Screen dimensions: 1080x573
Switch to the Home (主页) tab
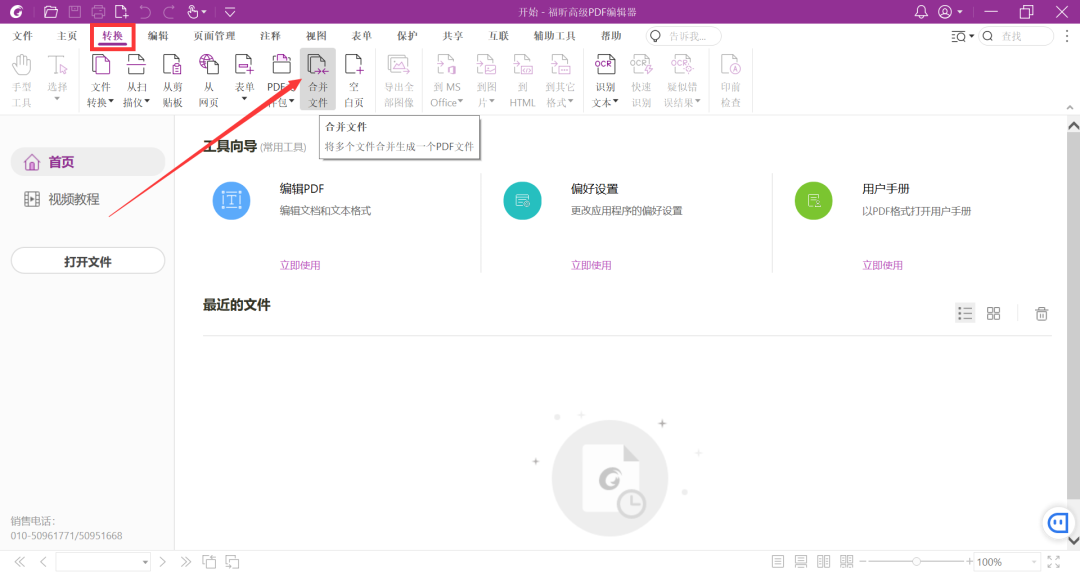67,36
